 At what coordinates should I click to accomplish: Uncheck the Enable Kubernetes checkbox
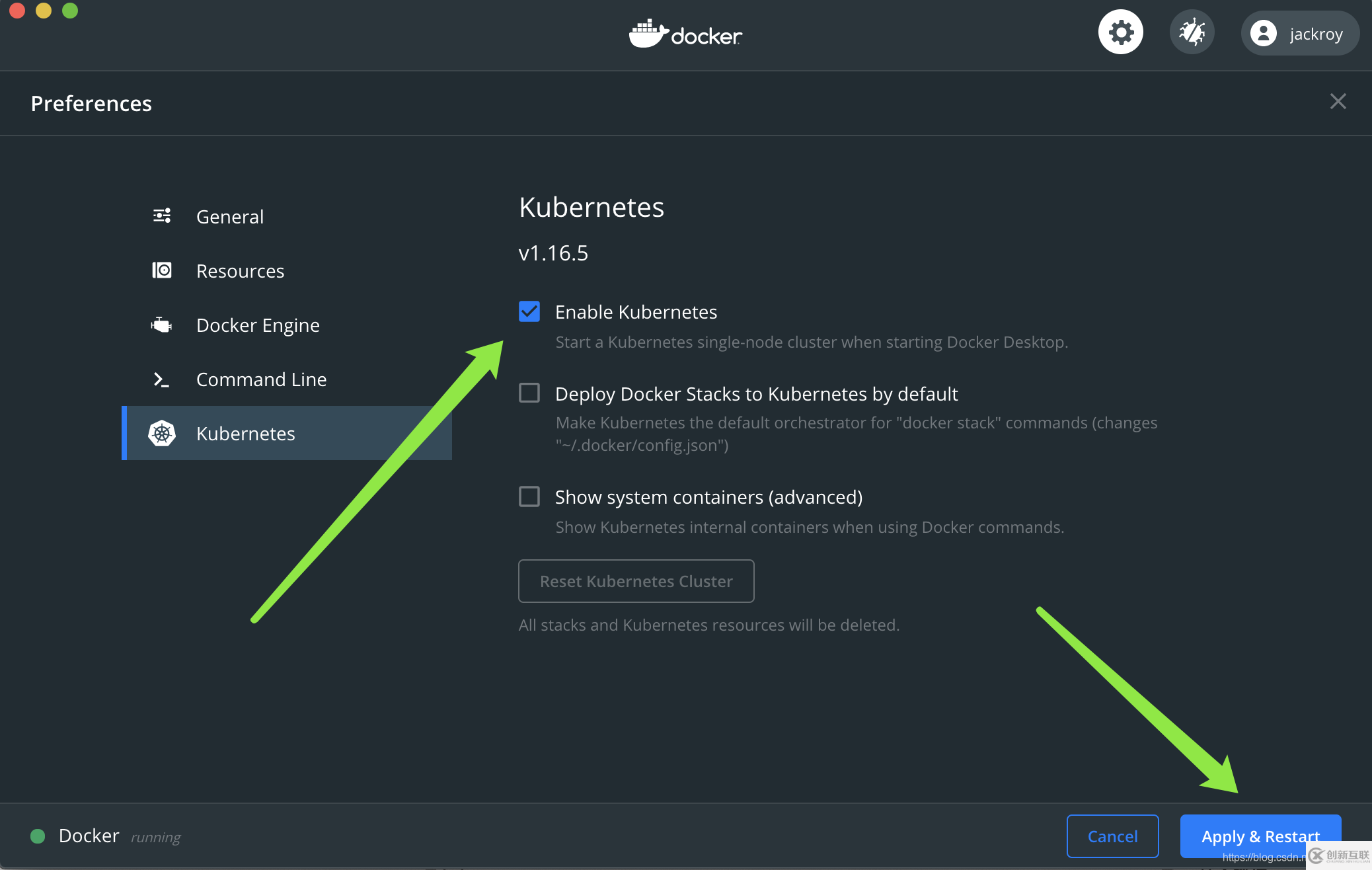pos(529,311)
